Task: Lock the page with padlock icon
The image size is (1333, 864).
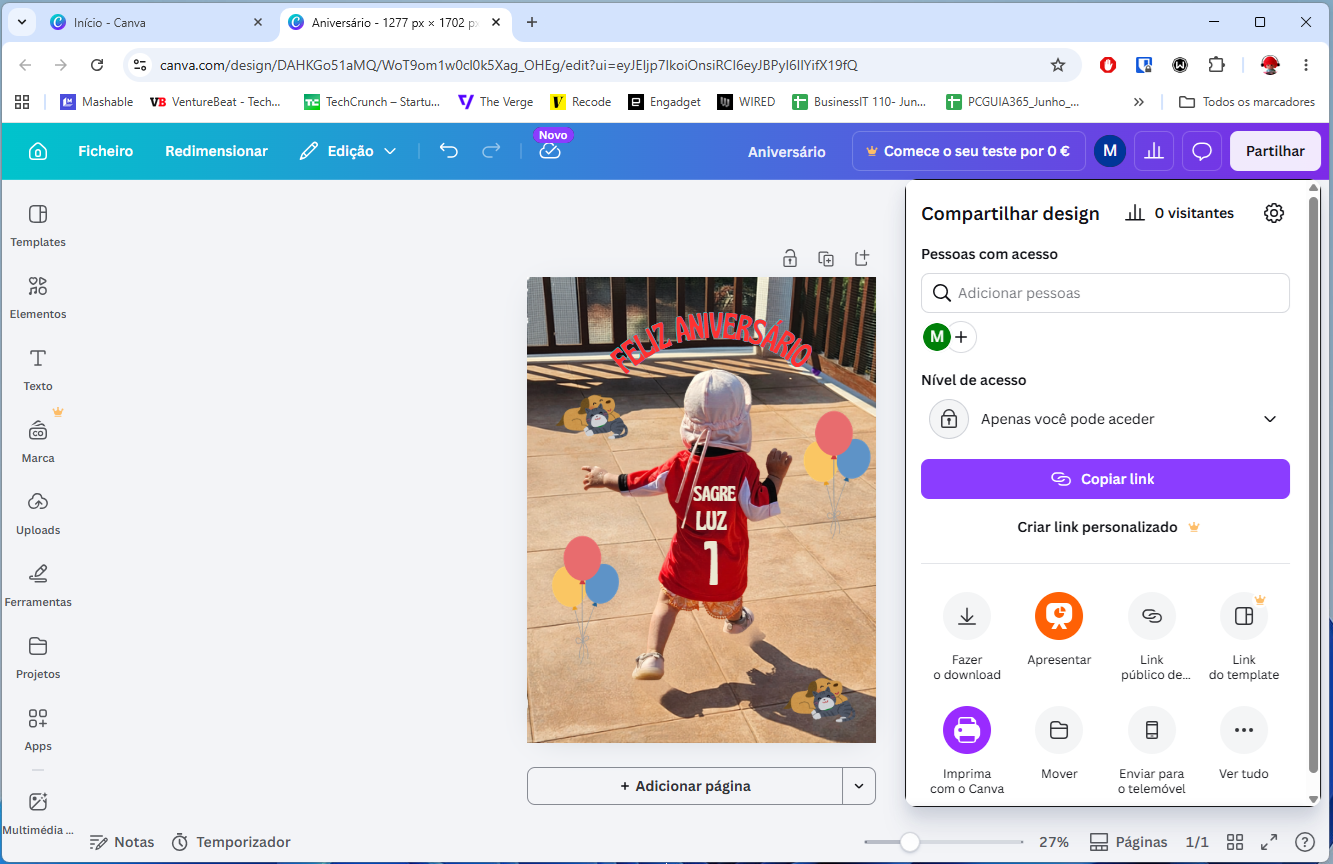Action: [790, 258]
